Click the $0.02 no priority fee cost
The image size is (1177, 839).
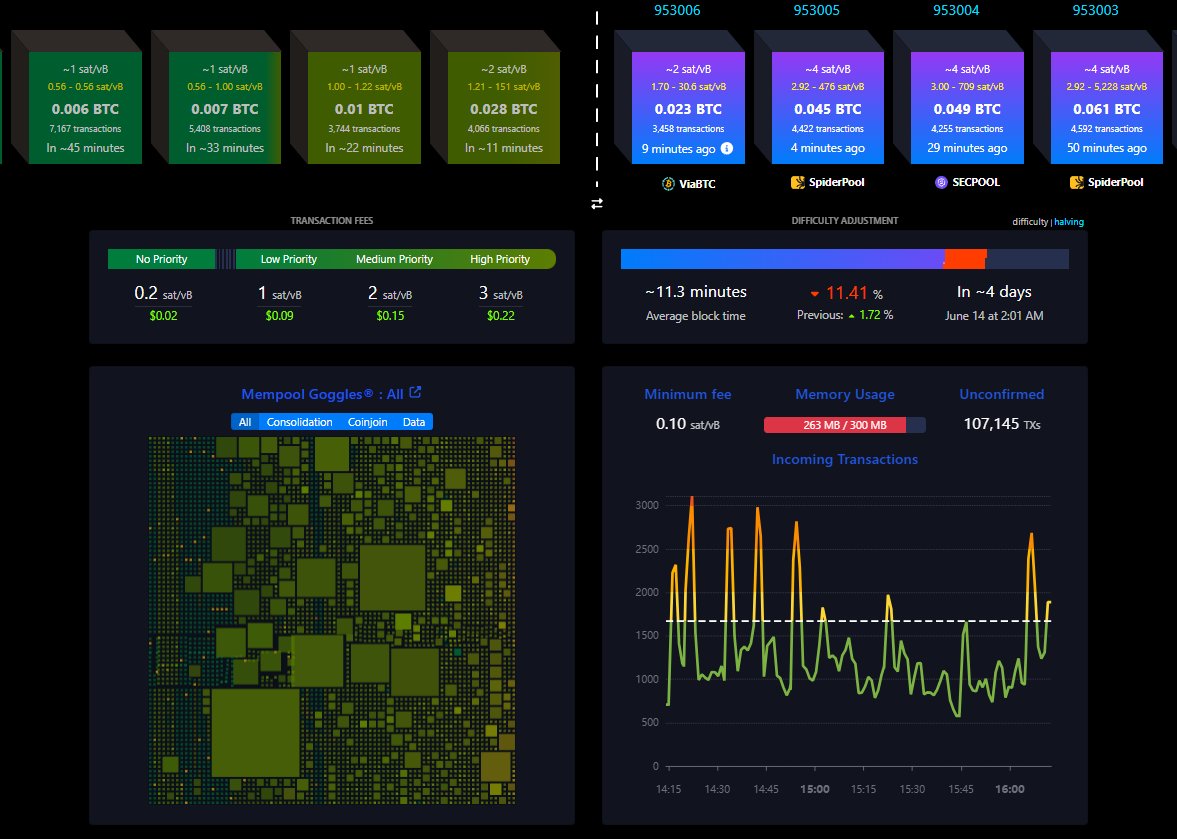[163, 316]
